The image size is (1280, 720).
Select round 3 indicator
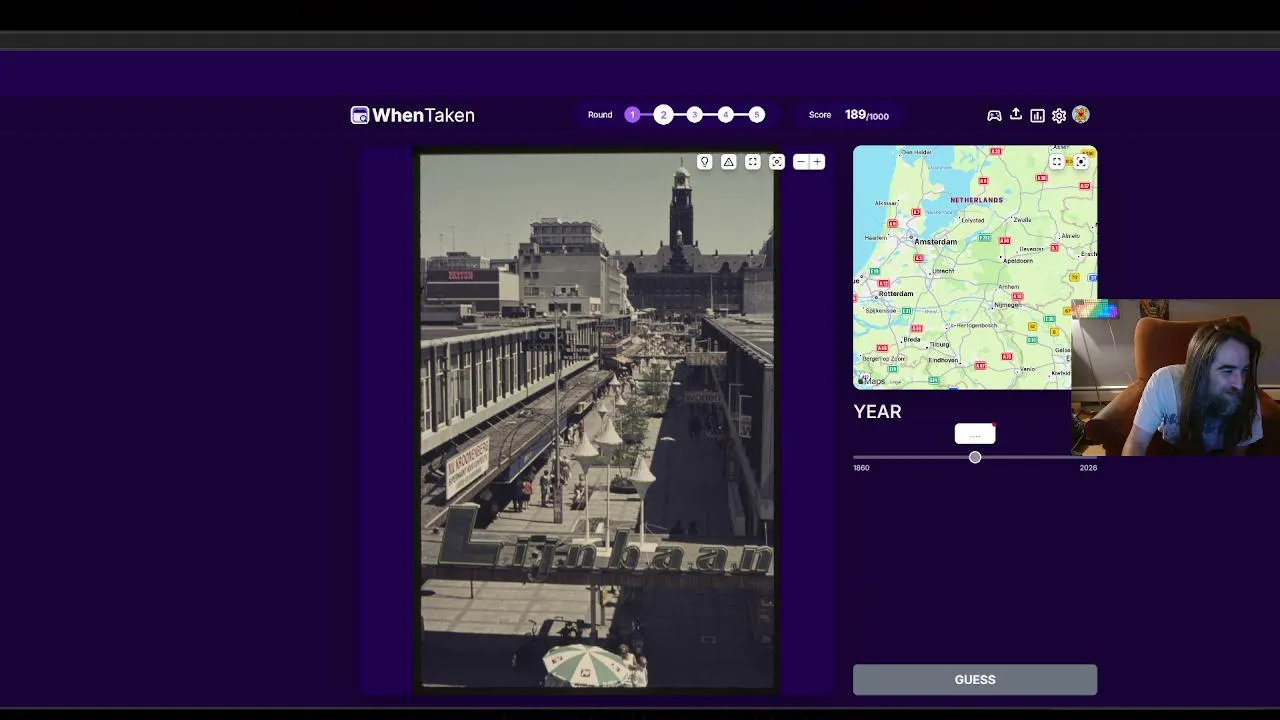click(x=695, y=115)
